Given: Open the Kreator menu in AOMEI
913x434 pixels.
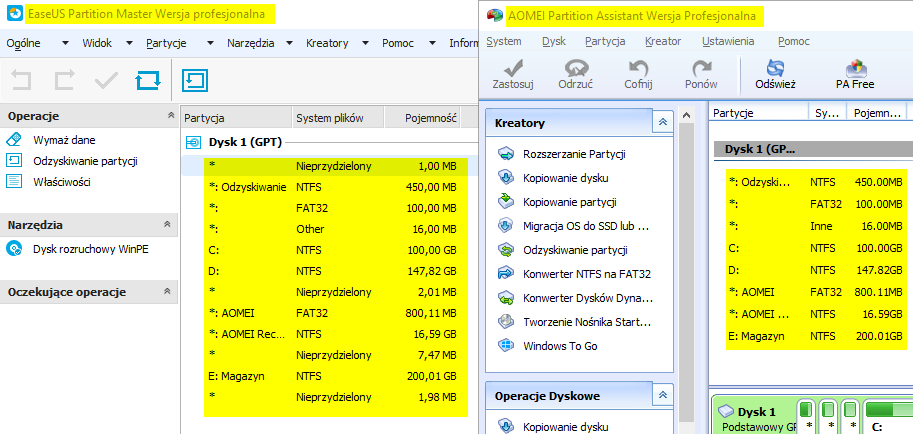Looking at the screenshot, I should pos(663,42).
